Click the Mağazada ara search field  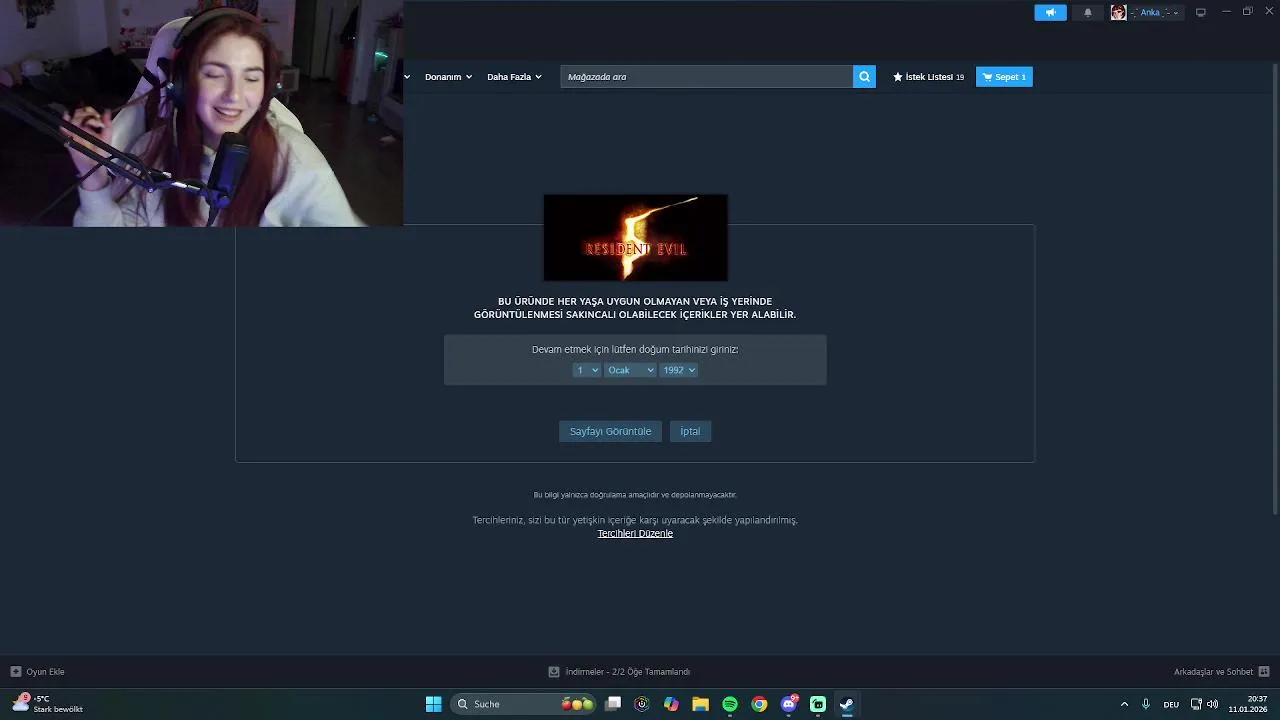[706, 77]
